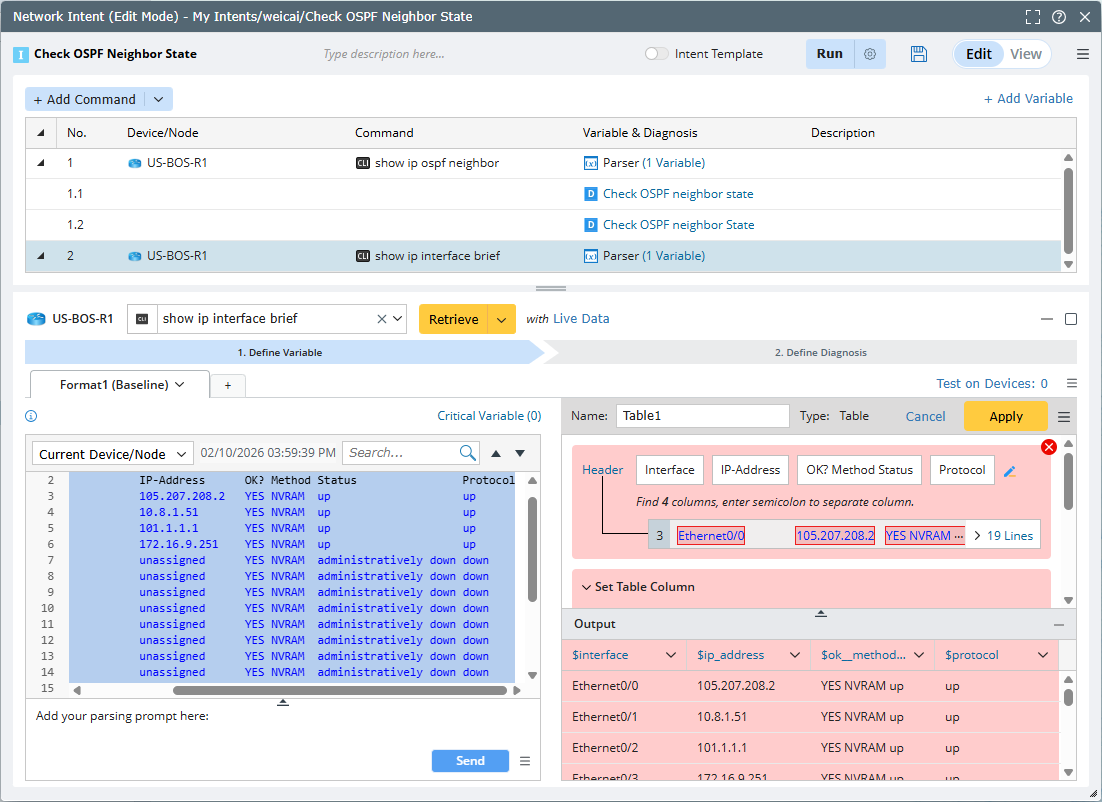
Task: Edit the table header with pencil icon
Action: coord(1010,471)
